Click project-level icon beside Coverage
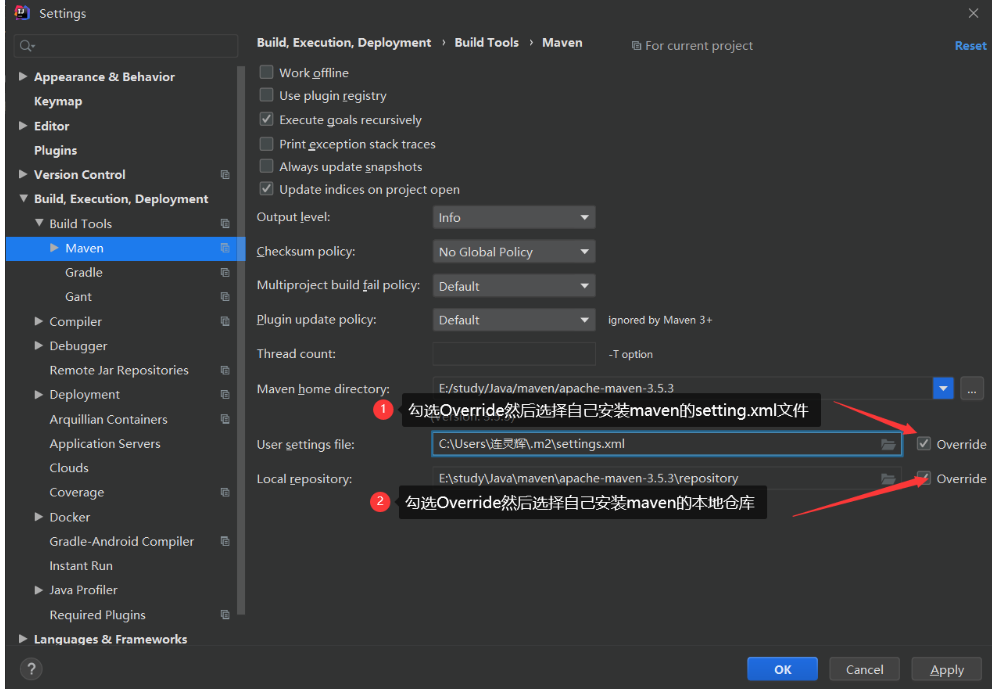 click(x=225, y=492)
